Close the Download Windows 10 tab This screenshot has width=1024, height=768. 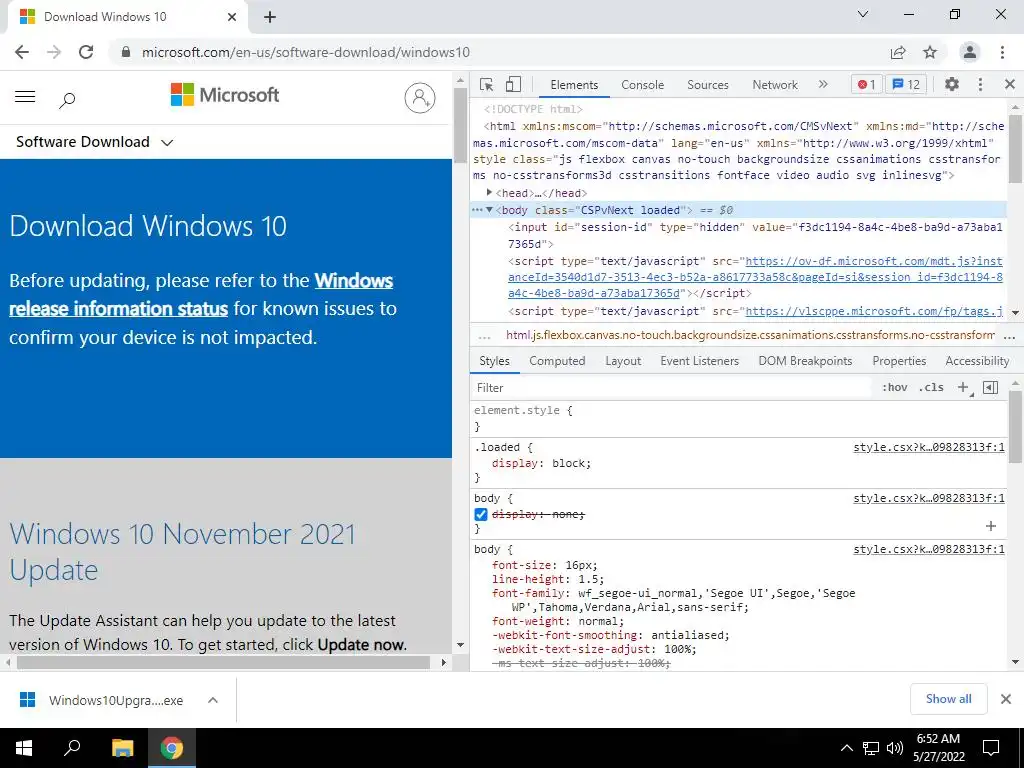tap(232, 17)
